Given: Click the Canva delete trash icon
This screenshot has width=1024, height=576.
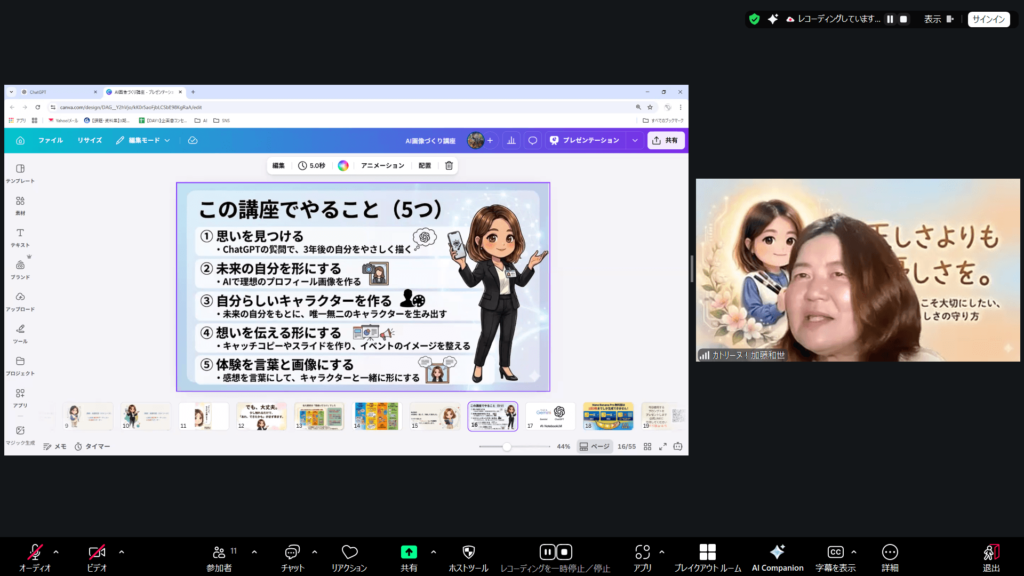Looking at the screenshot, I should [449, 165].
